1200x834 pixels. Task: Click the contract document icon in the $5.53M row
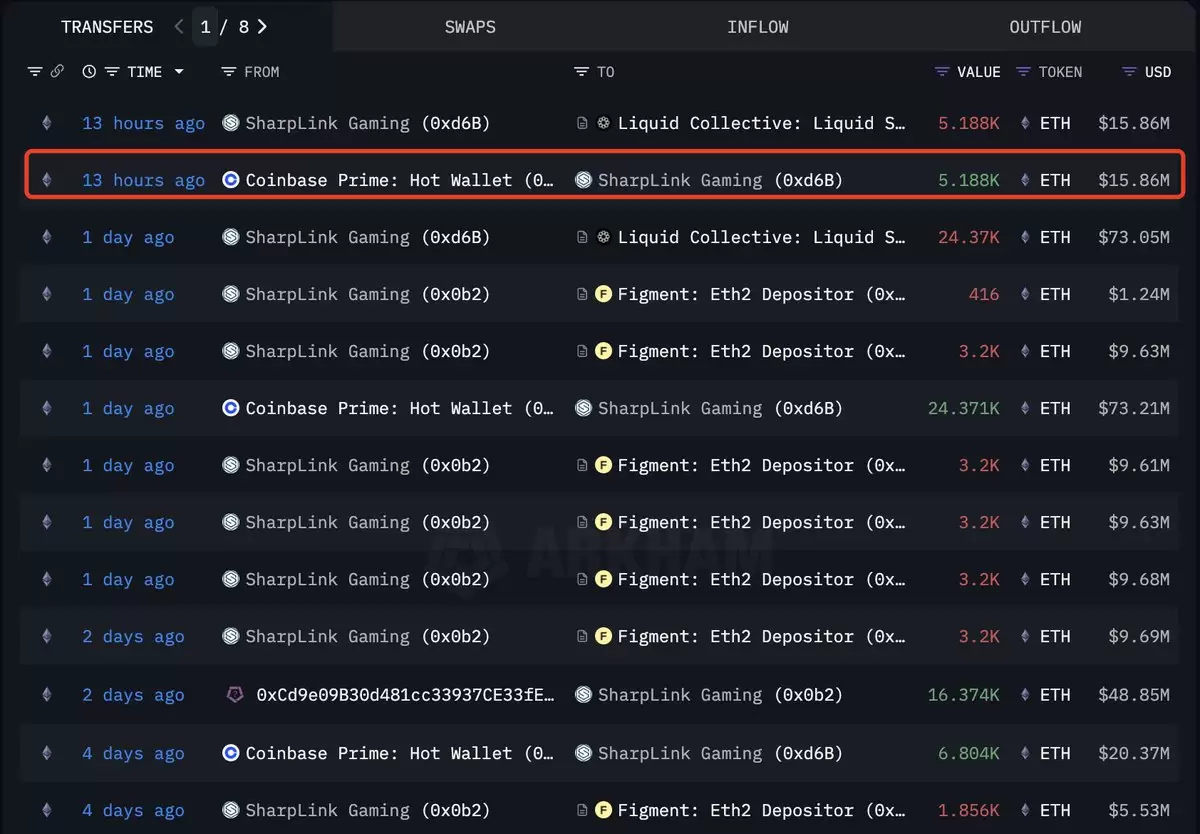(x=582, y=810)
